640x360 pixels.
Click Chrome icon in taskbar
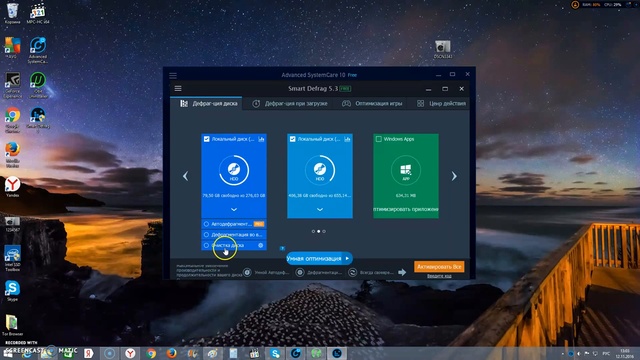point(151,353)
